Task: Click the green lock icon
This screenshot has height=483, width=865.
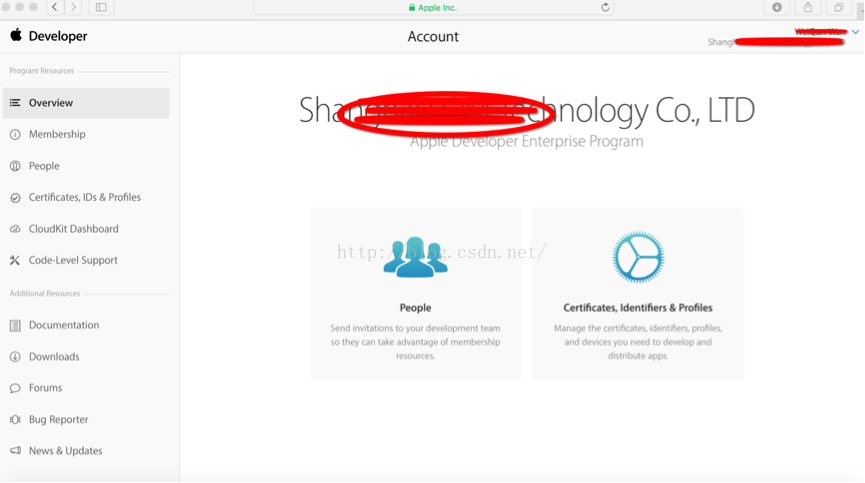Action: [x=412, y=8]
